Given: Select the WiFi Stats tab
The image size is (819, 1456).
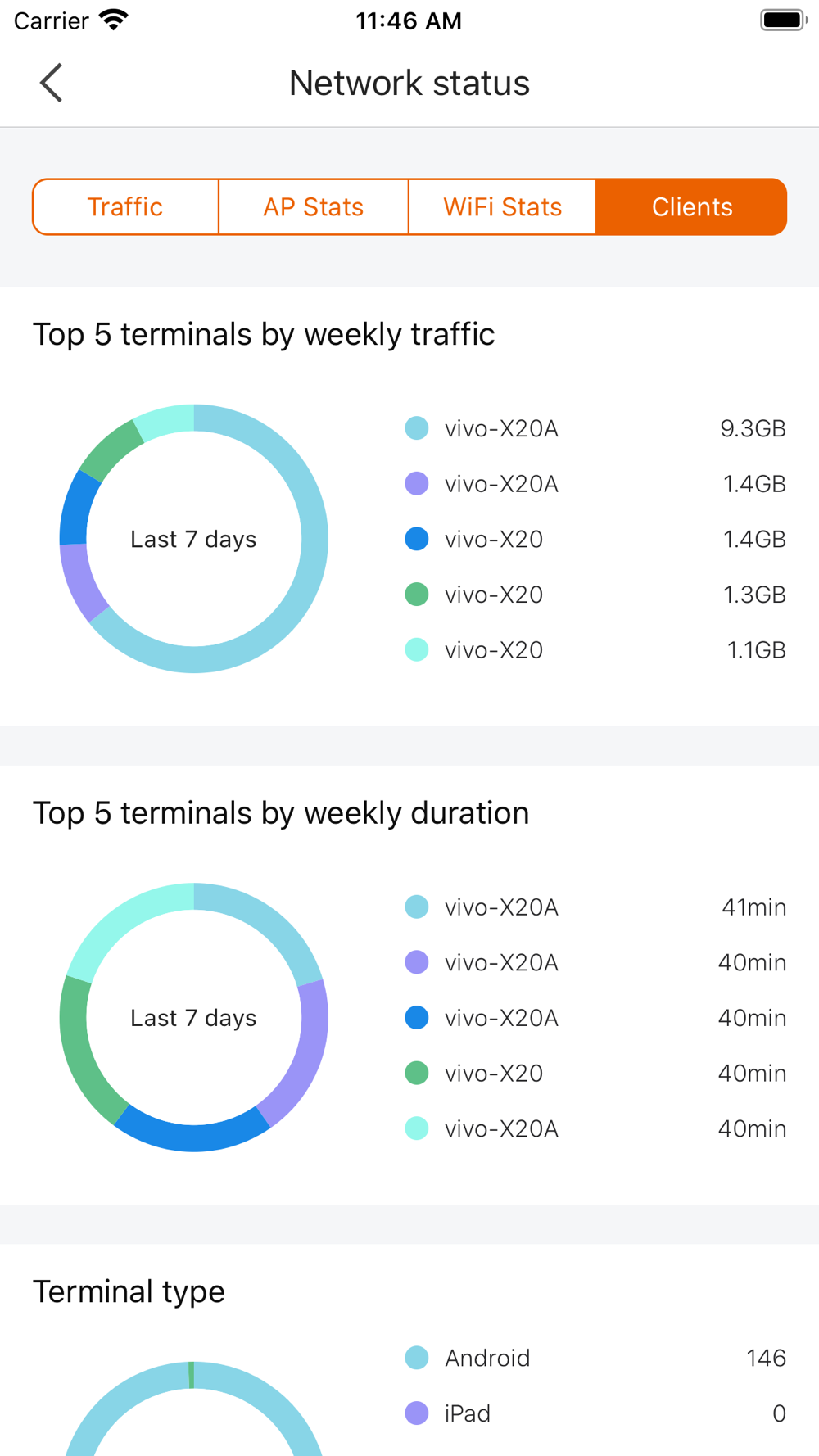Looking at the screenshot, I should [x=502, y=206].
